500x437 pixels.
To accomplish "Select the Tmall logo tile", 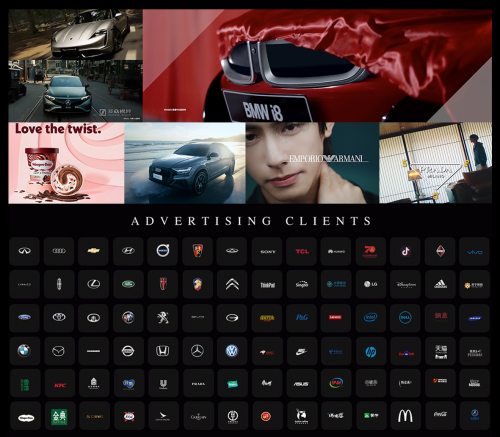I will [x=440, y=351].
